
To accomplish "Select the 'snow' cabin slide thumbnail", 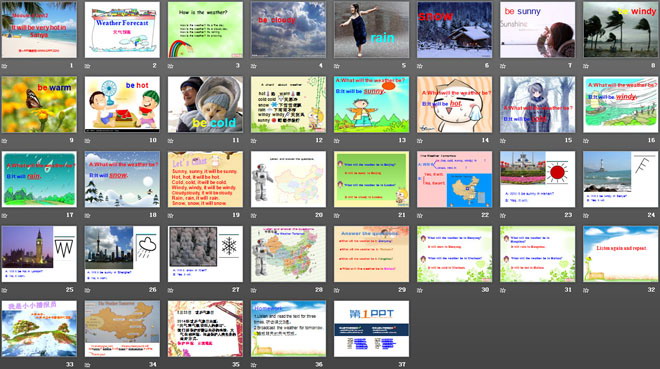I will (455, 30).
